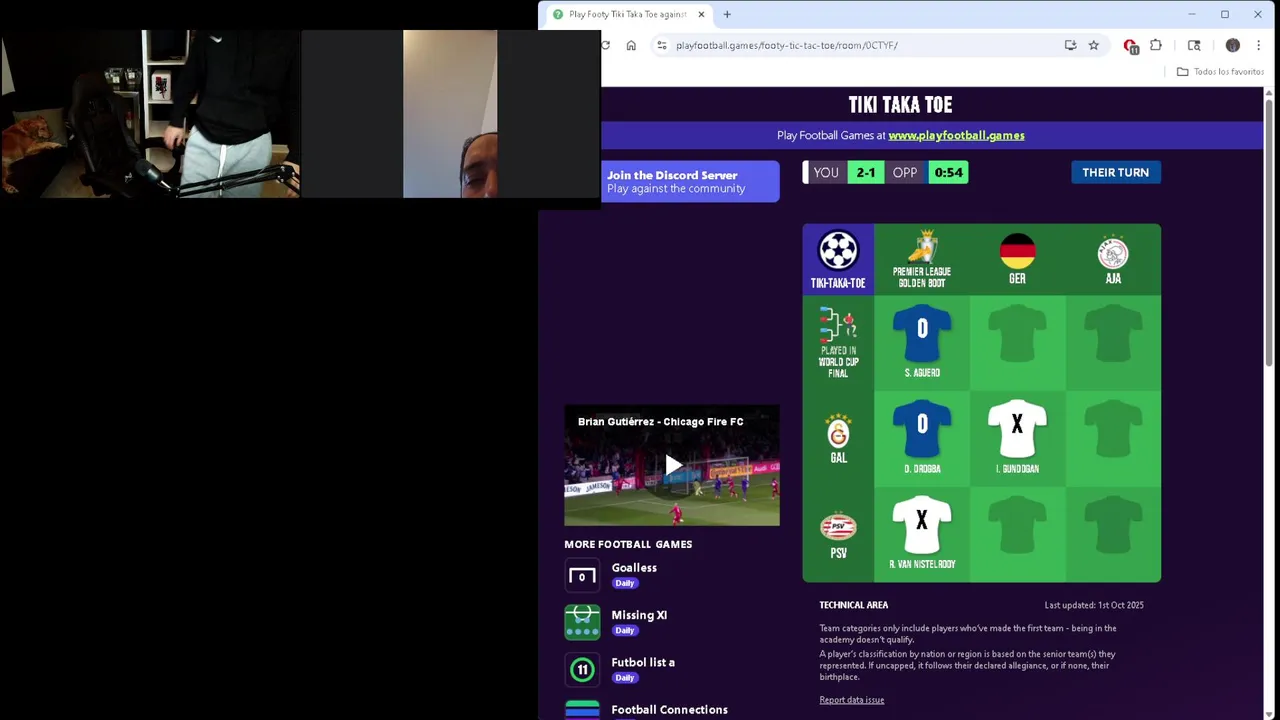
Task: Reload the browser page
Action: click(605, 45)
